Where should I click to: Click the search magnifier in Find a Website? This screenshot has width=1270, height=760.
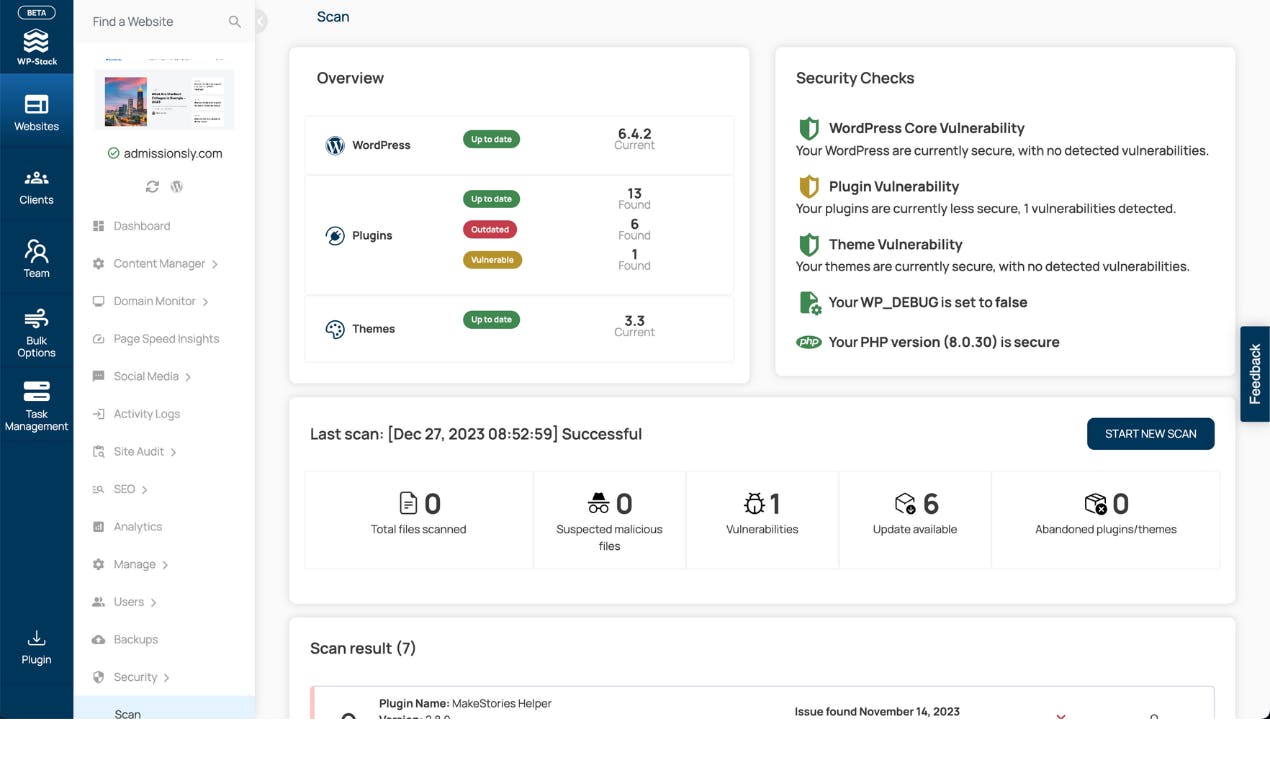tap(235, 22)
